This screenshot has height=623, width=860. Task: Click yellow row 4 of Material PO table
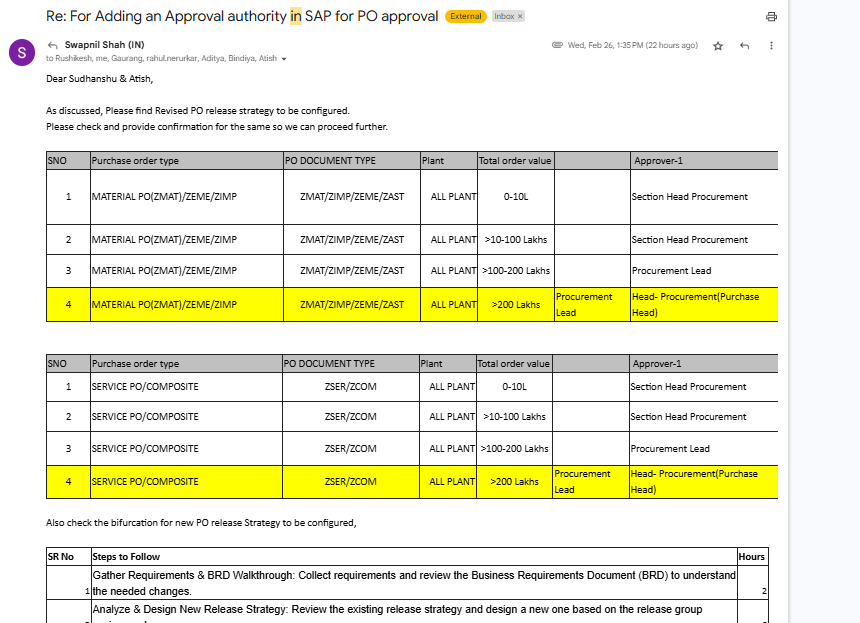pos(164,304)
